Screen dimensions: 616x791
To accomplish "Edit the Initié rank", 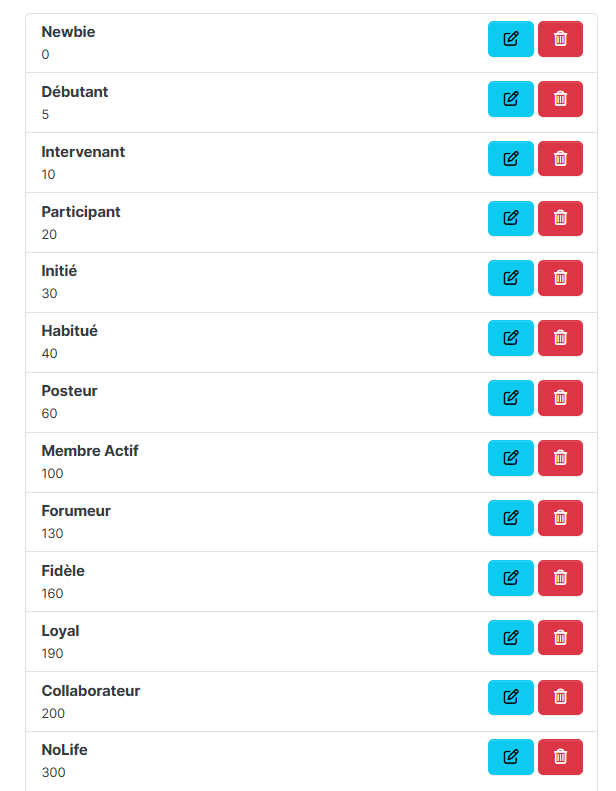I will pyautogui.click(x=511, y=278).
